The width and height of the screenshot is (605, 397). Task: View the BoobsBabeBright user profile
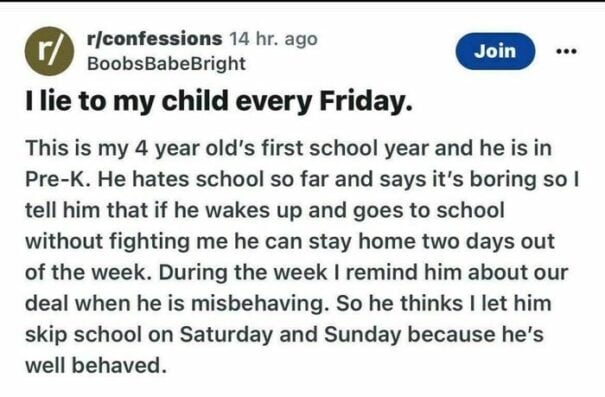click(x=166, y=64)
